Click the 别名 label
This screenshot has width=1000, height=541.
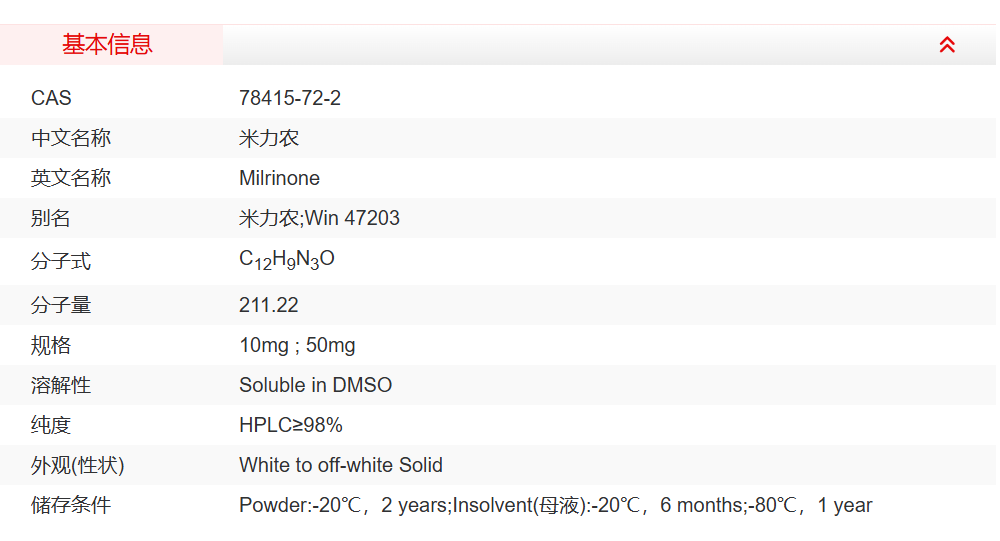click(x=51, y=218)
